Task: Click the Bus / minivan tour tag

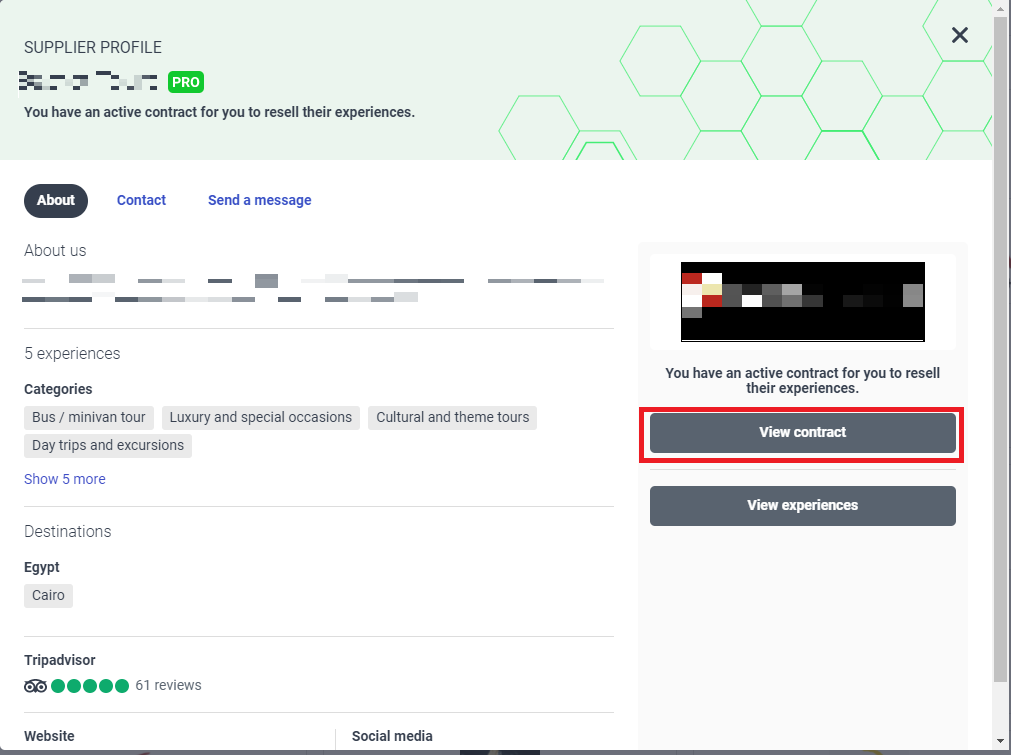Action: 89,417
